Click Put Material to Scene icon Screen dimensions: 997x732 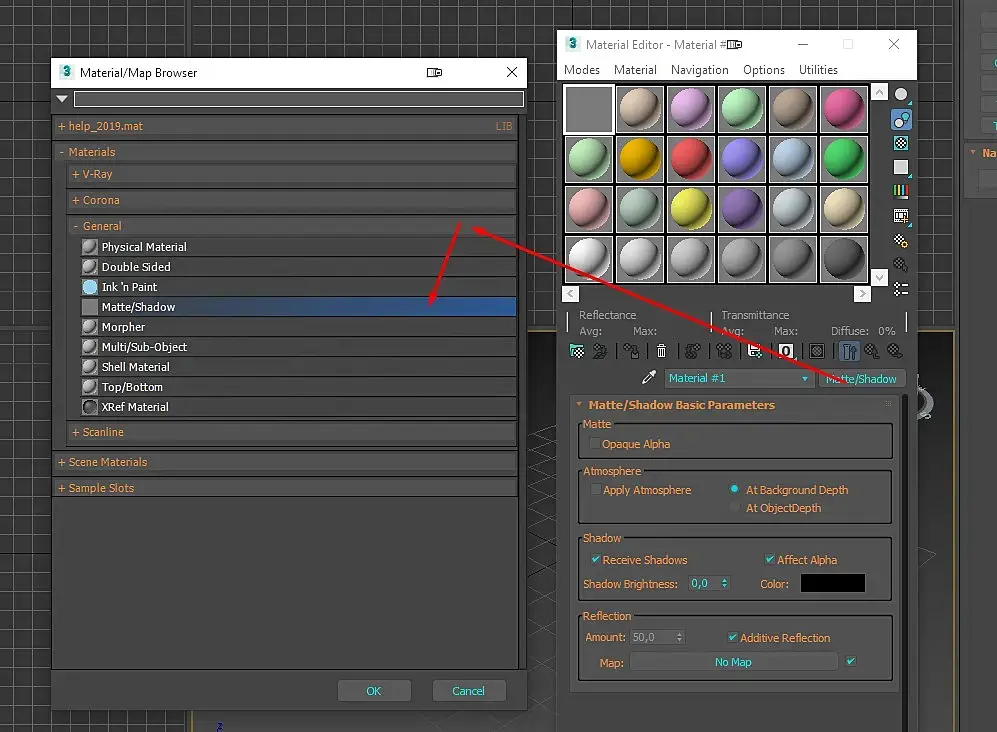click(600, 351)
